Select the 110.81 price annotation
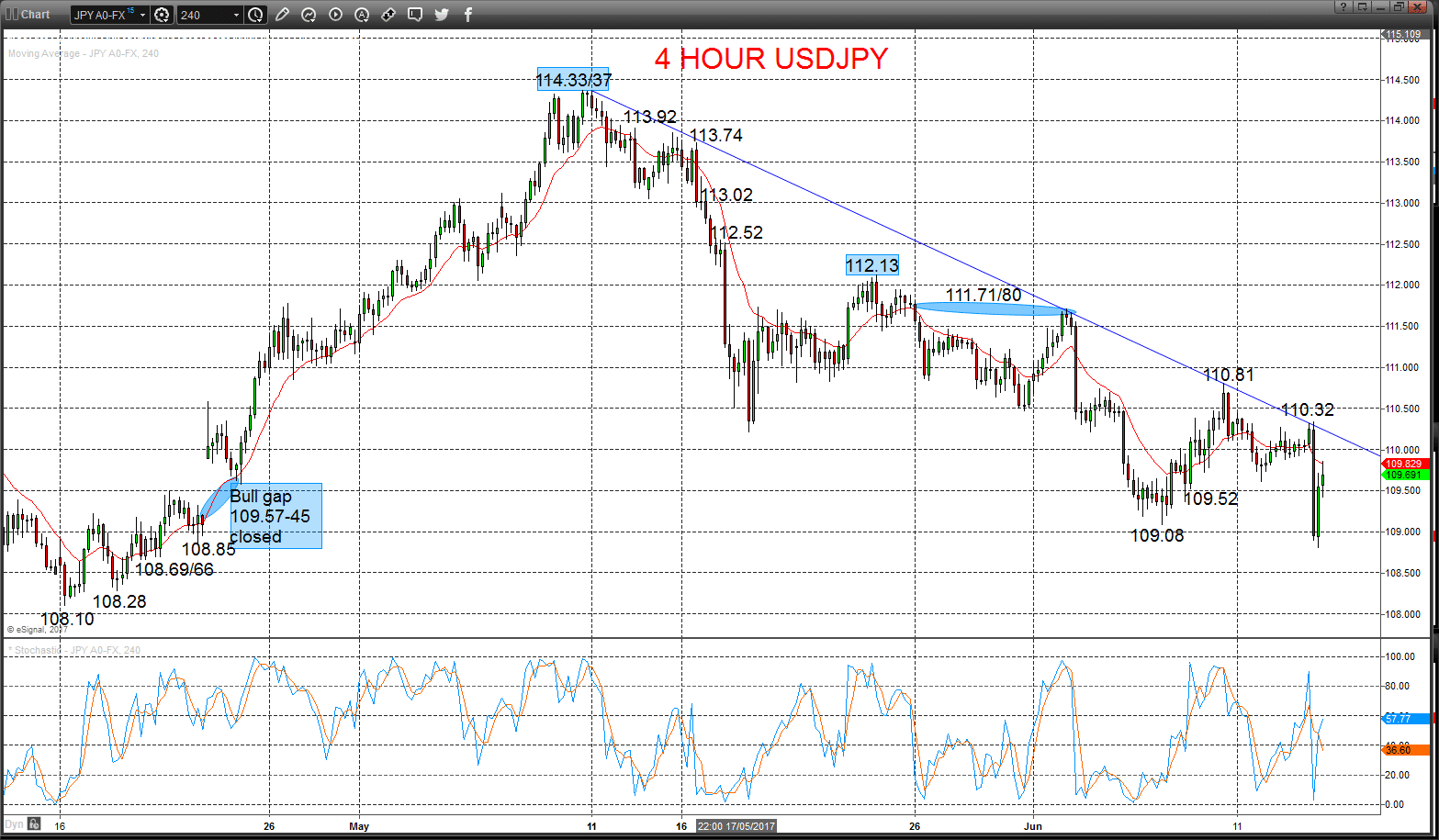The width and height of the screenshot is (1439, 840). (x=1228, y=374)
